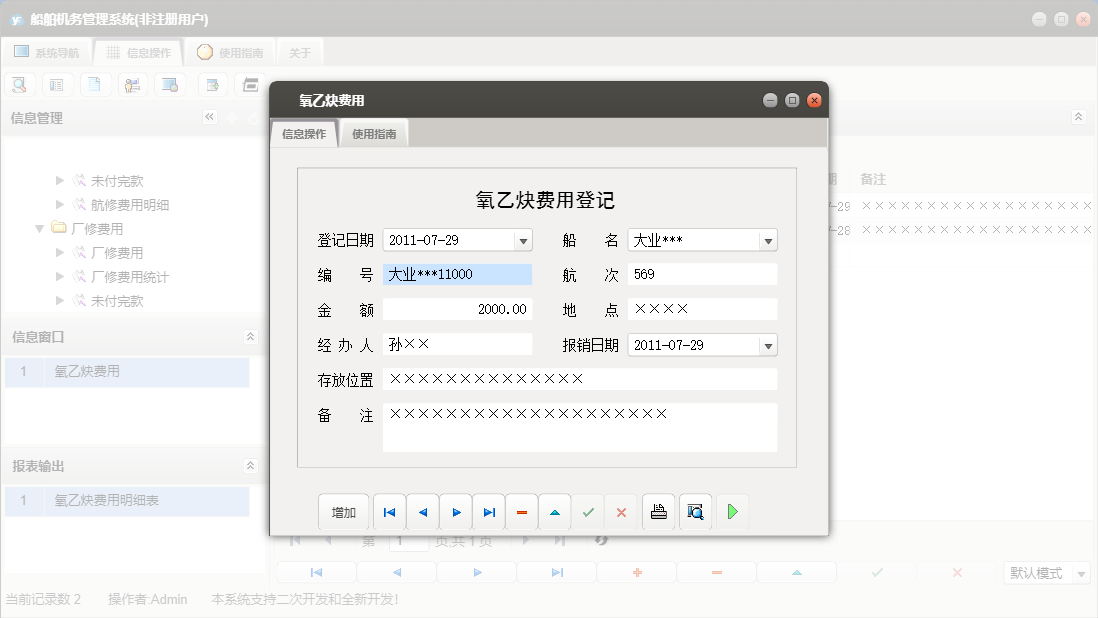1098x618 pixels.
Task: Open the 船名 dropdown showing 大业***
Action: (x=766, y=239)
